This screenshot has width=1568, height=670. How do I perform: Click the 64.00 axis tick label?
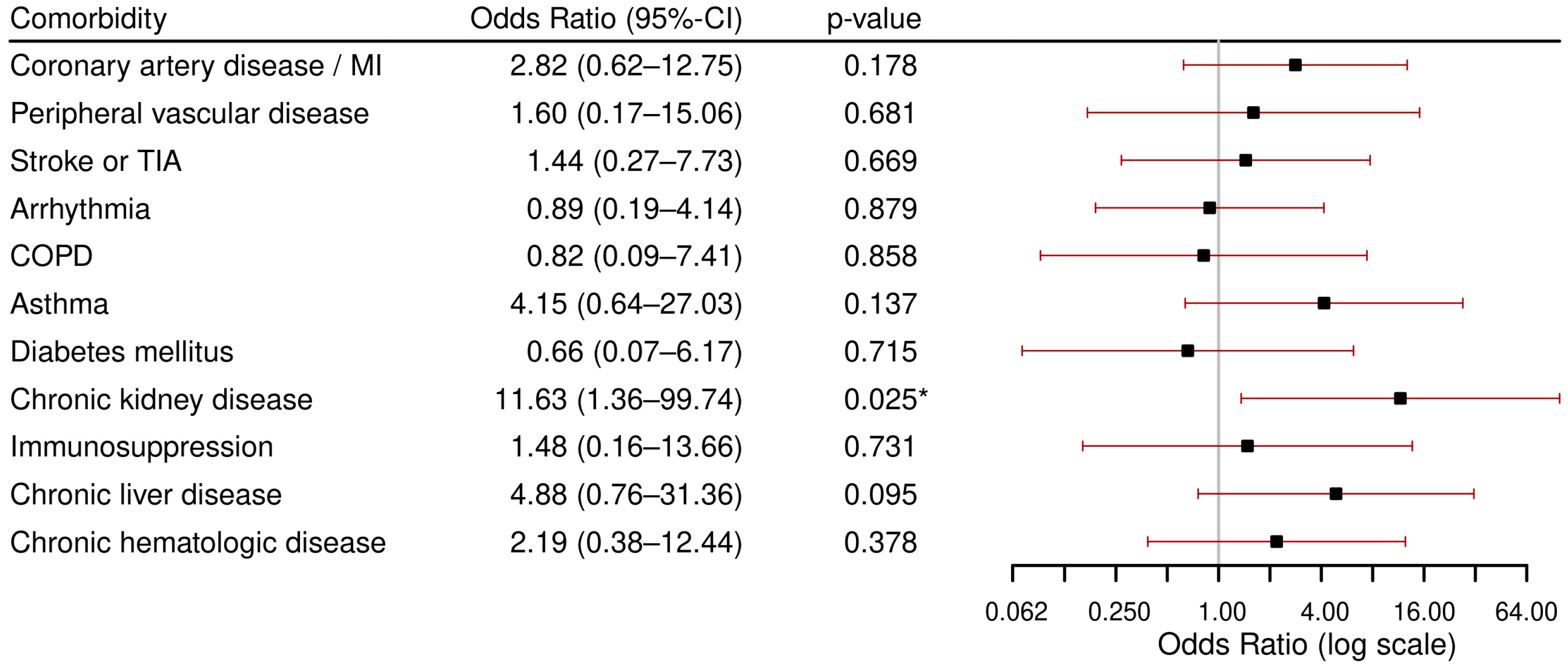1525,612
